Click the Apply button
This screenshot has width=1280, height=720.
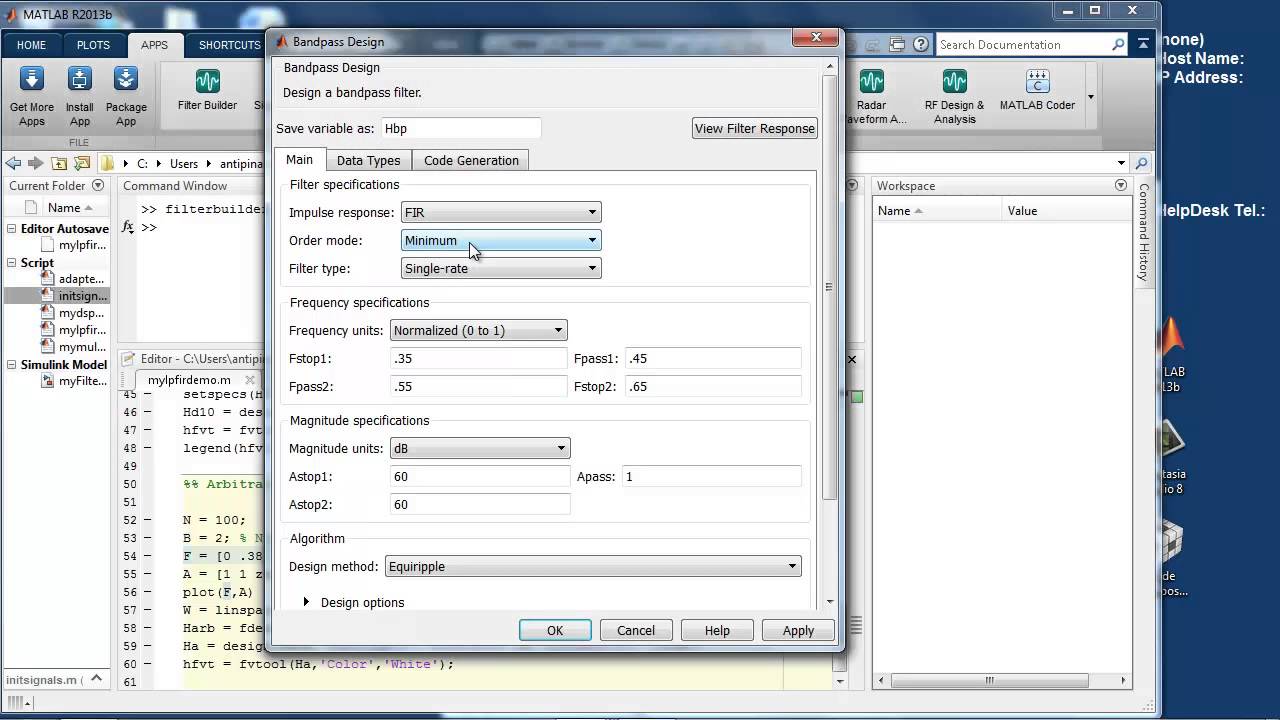coord(798,630)
